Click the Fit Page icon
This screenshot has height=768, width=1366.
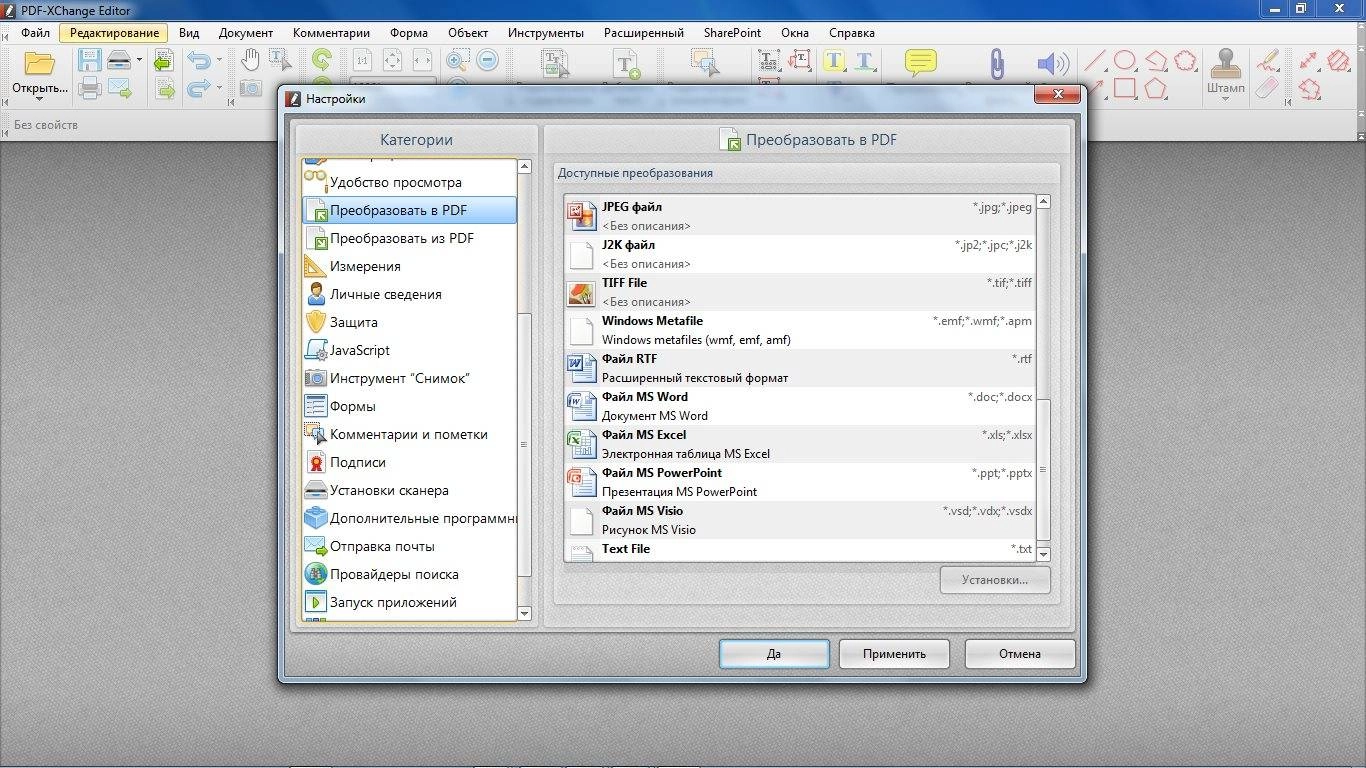[x=392, y=60]
